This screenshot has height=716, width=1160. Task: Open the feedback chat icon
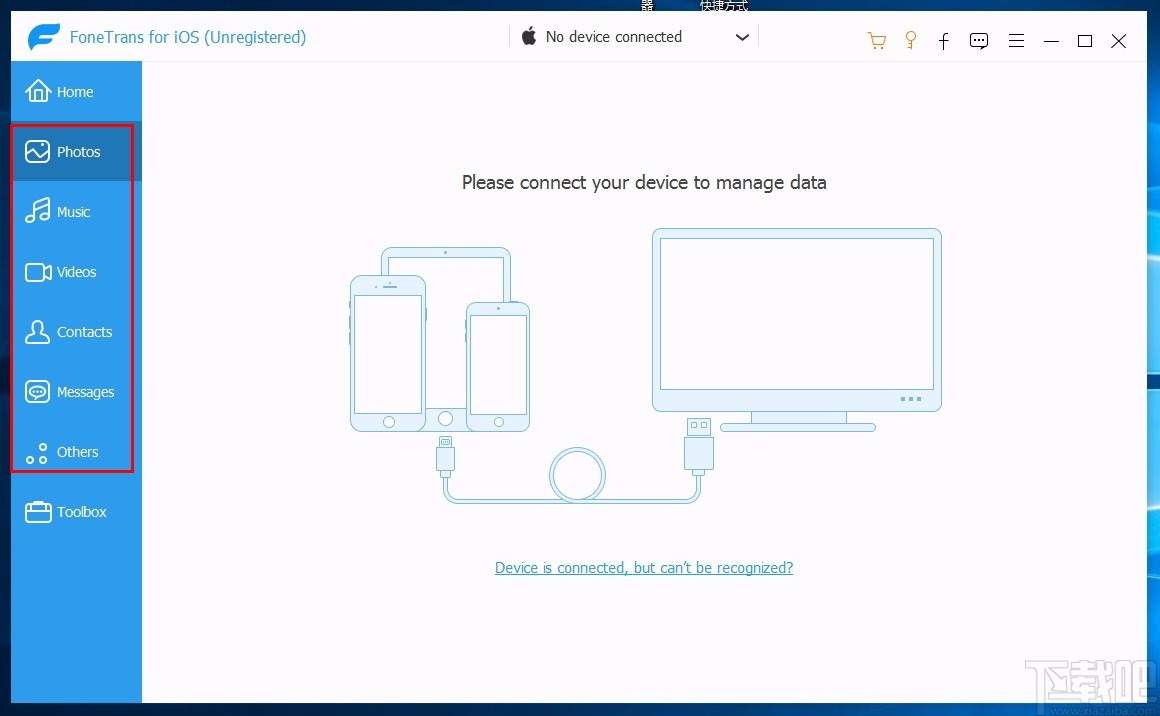pos(978,40)
